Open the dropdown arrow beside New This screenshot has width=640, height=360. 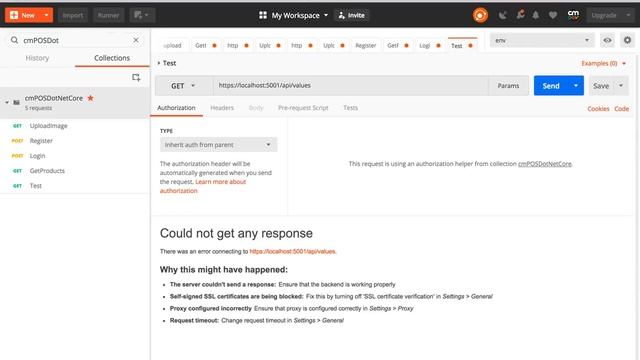(x=47, y=15)
